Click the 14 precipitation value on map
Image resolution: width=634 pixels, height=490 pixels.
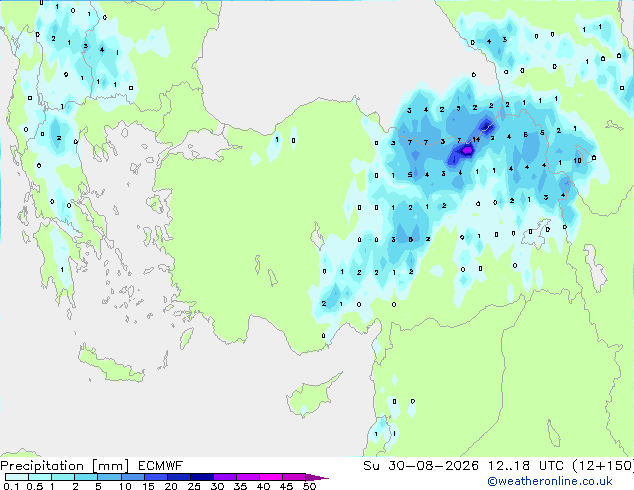[476, 139]
